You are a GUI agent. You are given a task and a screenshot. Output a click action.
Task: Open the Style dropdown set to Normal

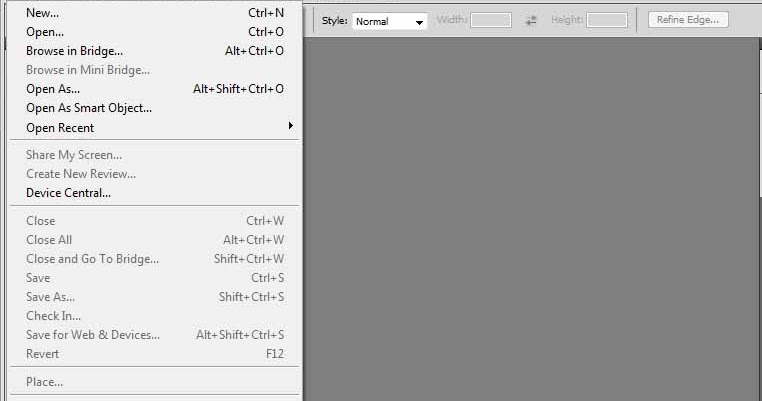point(389,21)
